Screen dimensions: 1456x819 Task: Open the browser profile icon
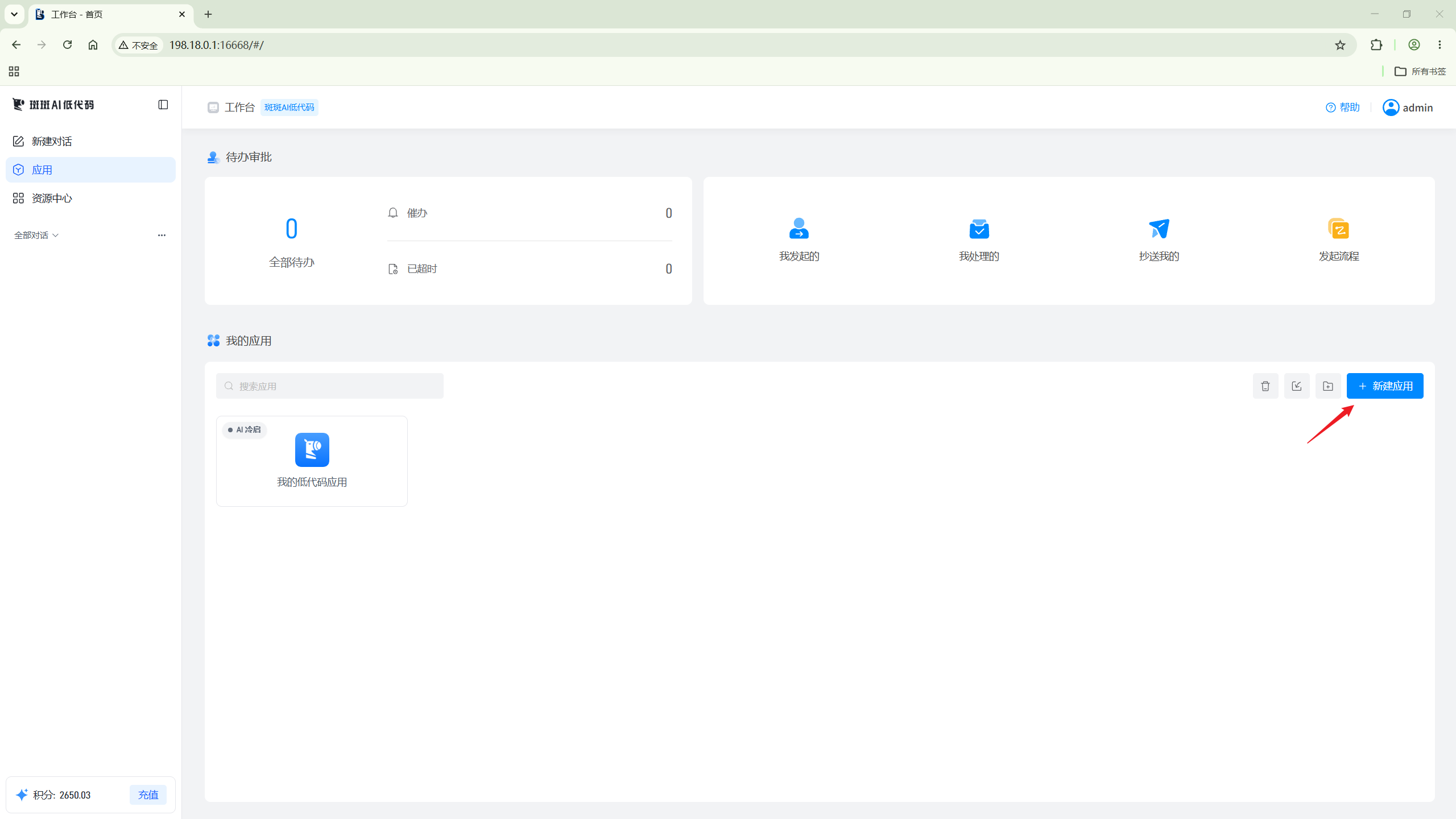click(x=1414, y=45)
